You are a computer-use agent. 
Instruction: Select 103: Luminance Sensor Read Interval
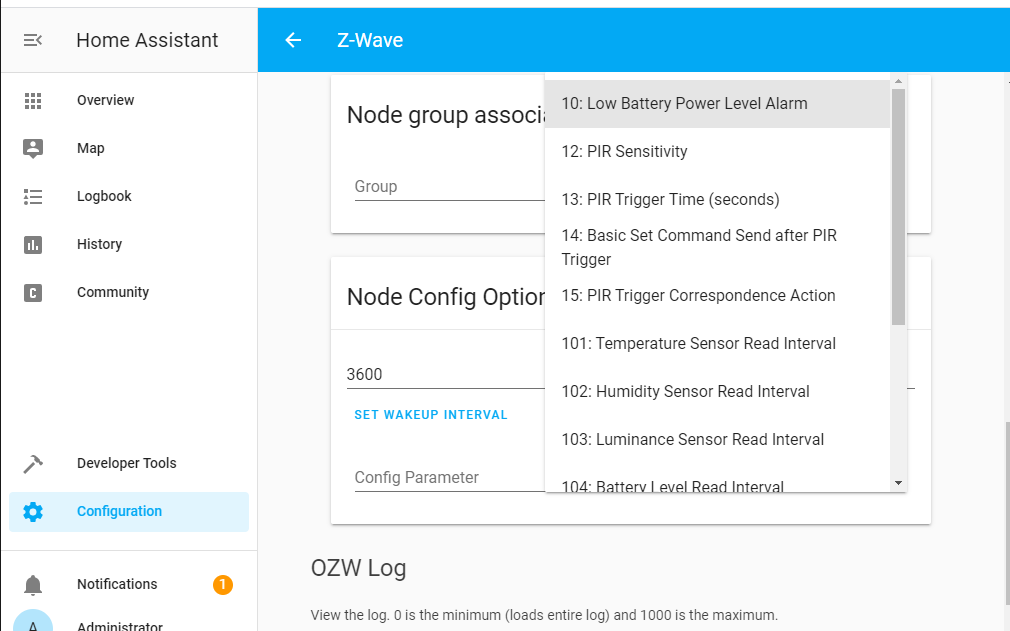point(692,440)
